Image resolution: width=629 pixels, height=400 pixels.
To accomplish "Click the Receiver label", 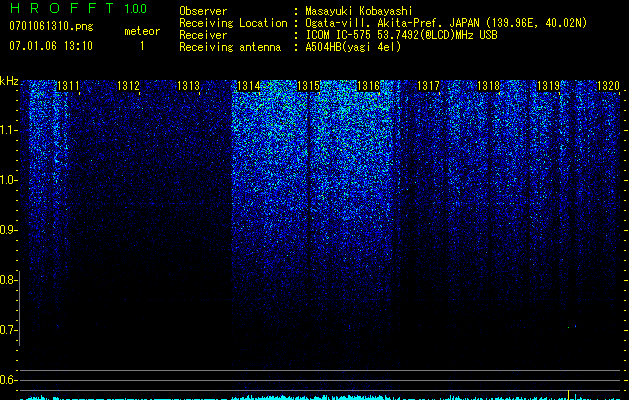I will coord(203,35).
